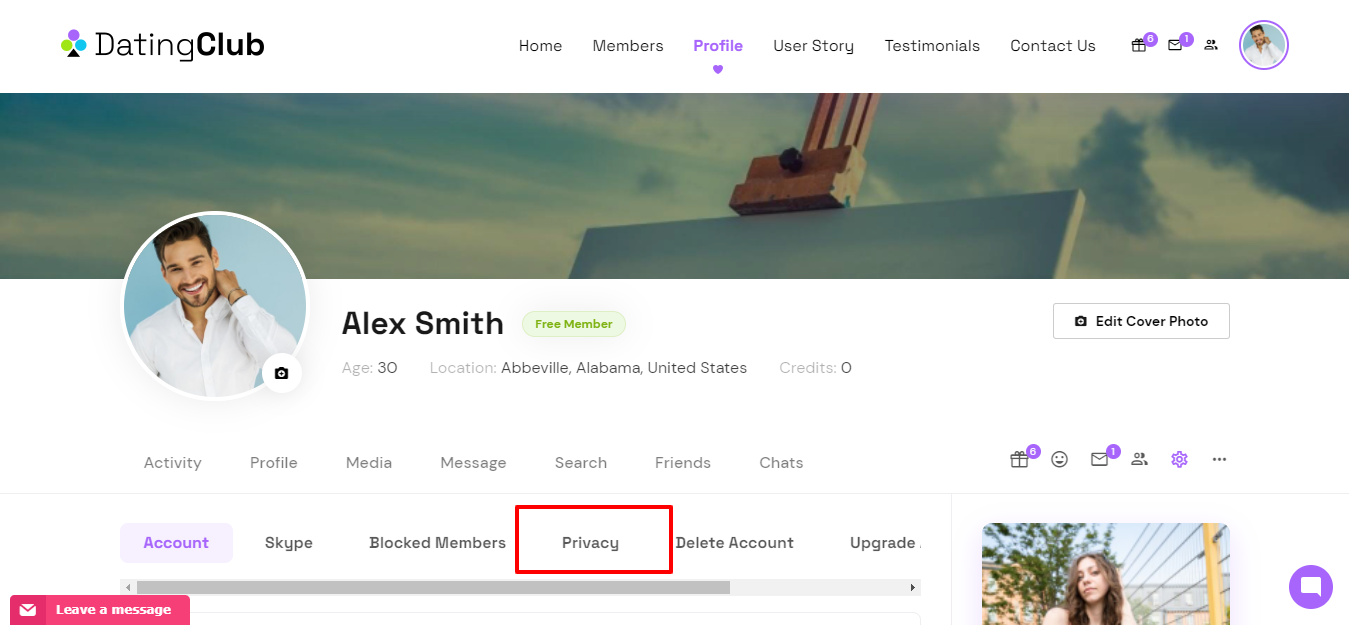Open the friends icon in top header
The image size is (1349, 625).
point(1211,45)
